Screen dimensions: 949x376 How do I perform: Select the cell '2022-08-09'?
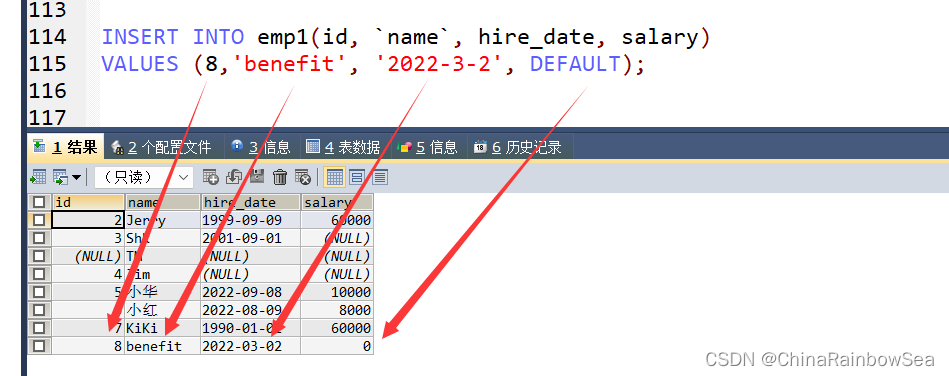click(x=251, y=310)
